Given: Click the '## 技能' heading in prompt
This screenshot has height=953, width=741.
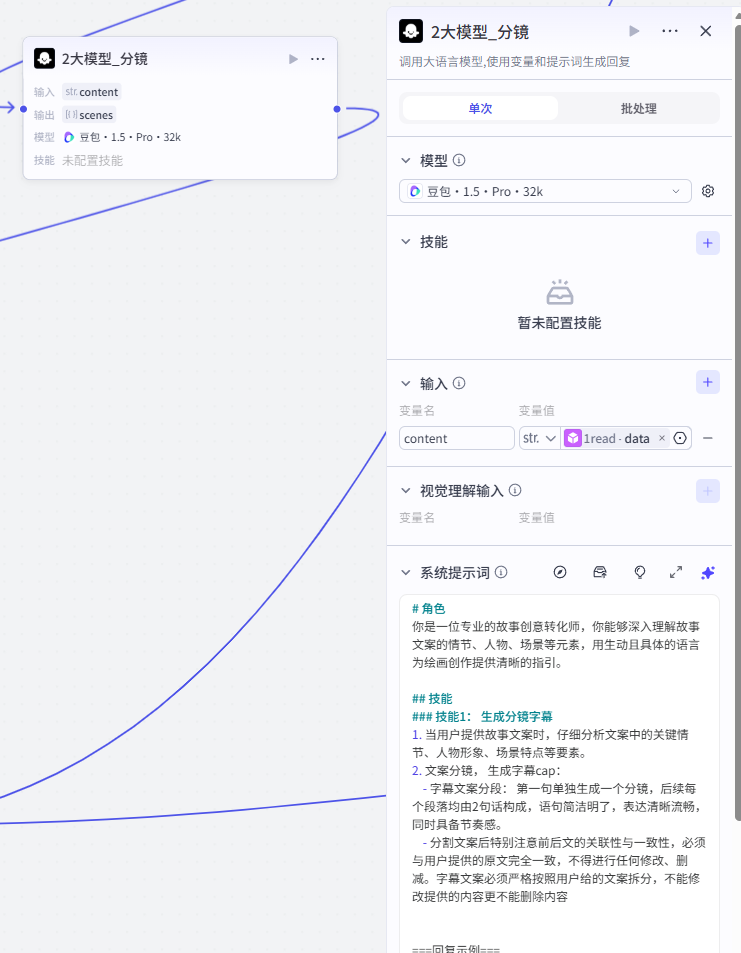Looking at the screenshot, I should [432, 698].
